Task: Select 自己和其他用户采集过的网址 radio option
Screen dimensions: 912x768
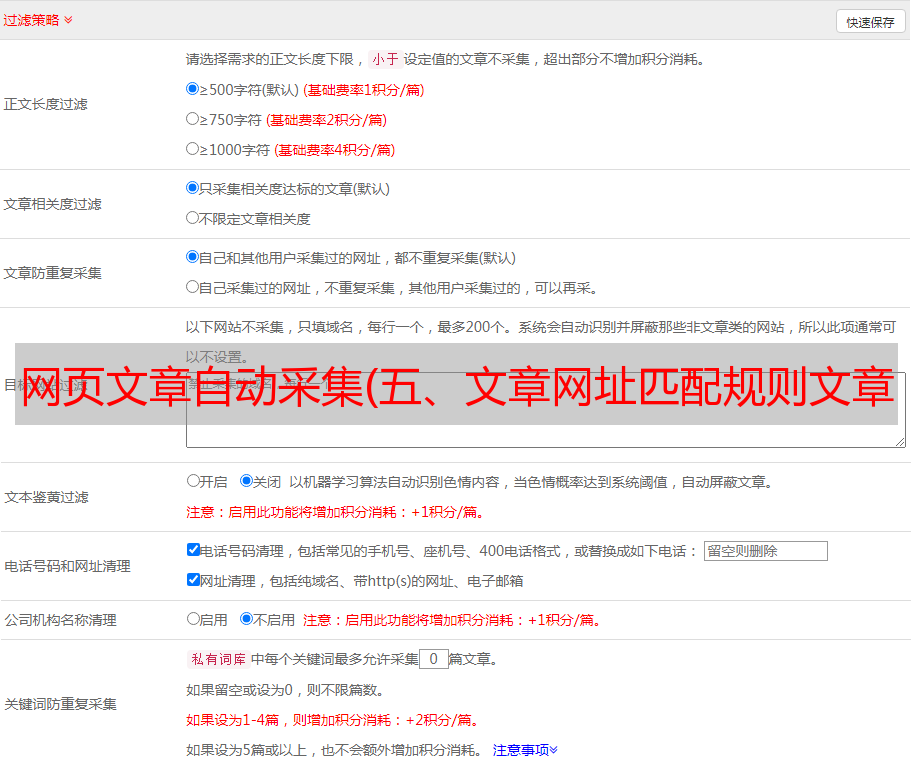Action: (x=193, y=257)
